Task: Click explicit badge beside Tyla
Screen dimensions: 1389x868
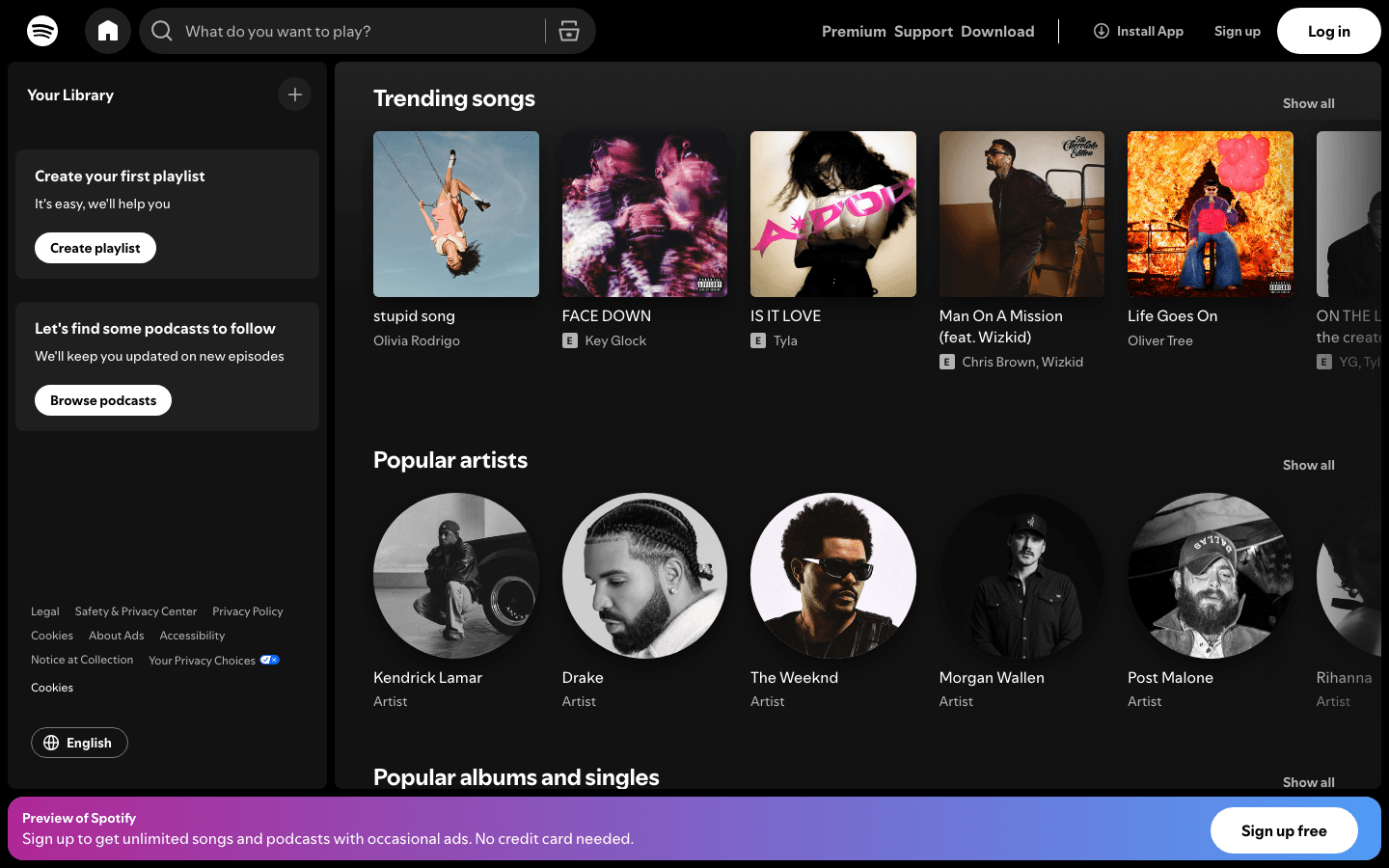Action: tap(758, 340)
